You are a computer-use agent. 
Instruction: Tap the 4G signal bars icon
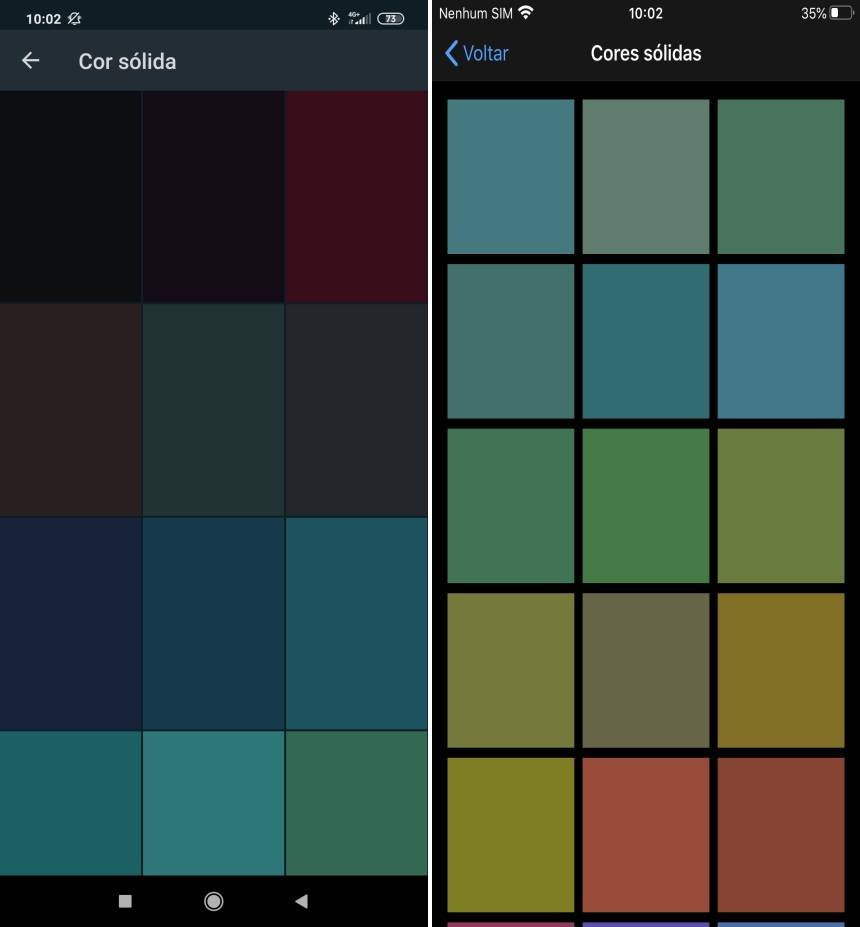coord(359,18)
